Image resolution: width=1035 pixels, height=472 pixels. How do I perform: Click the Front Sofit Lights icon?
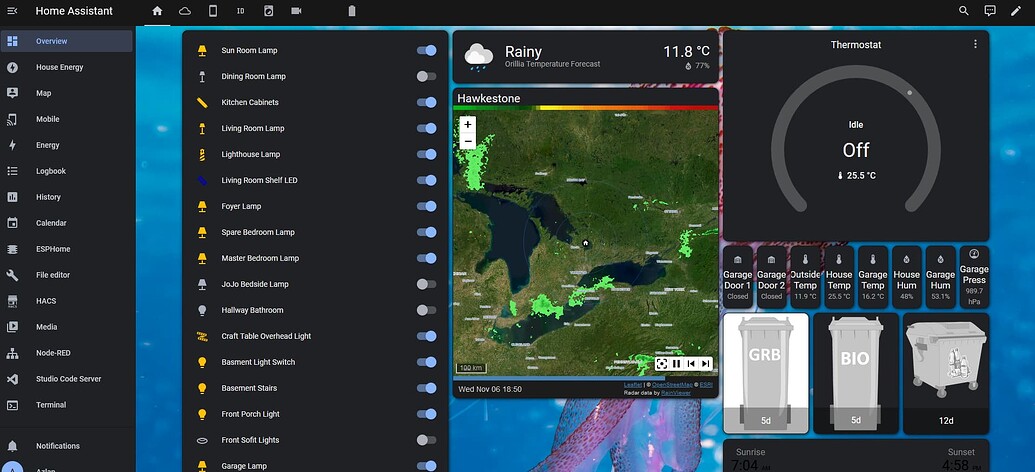coord(203,440)
